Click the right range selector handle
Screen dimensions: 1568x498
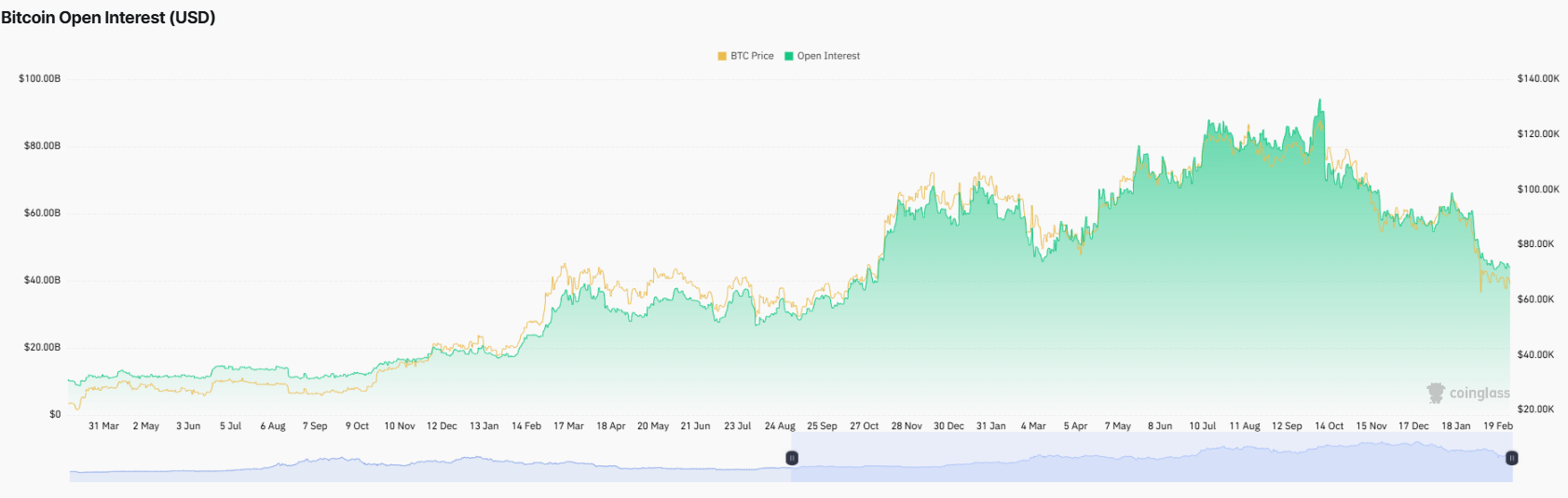(1512, 458)
